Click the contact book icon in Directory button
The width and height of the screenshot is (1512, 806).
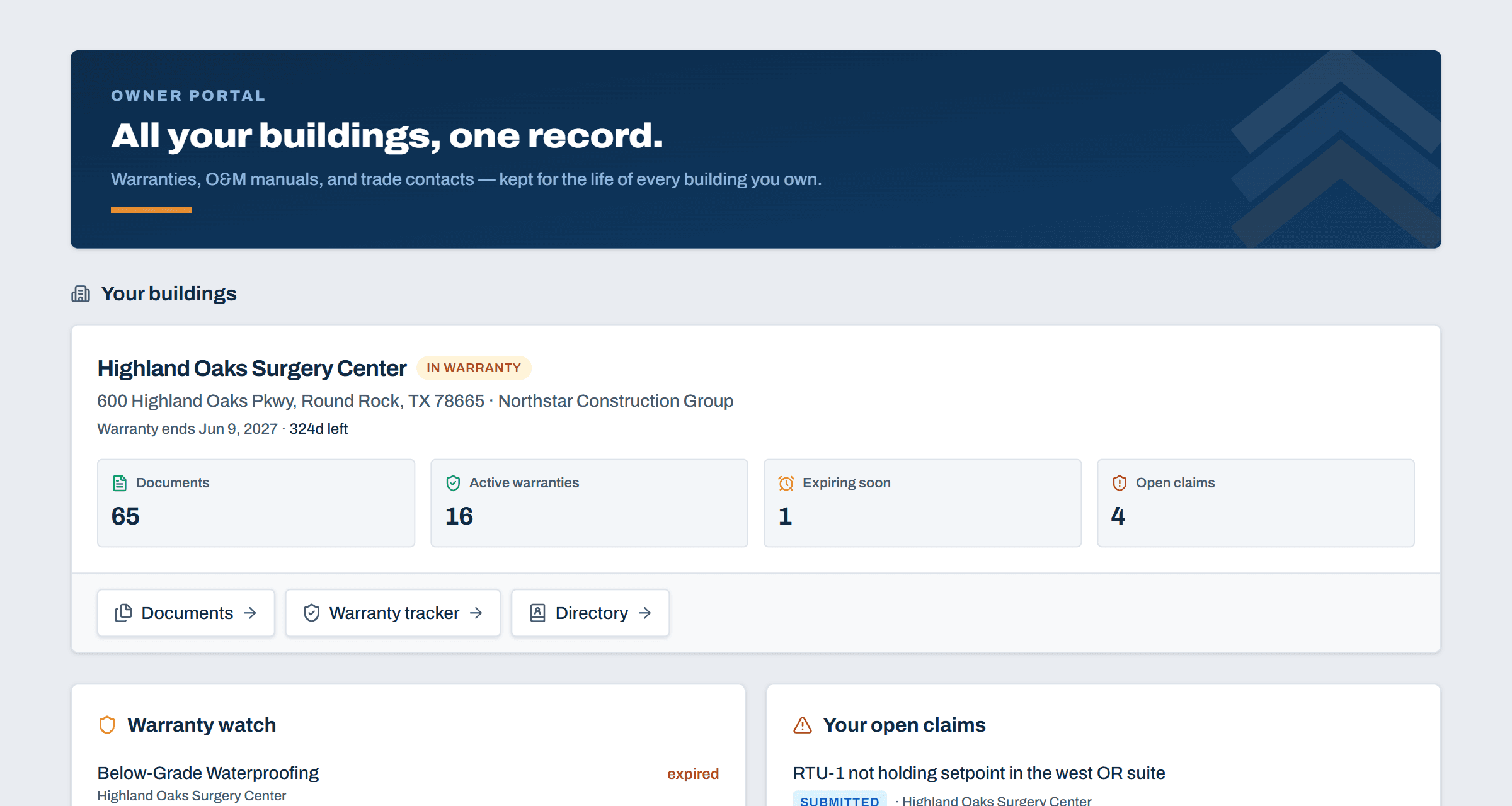(x=537, y=613)
